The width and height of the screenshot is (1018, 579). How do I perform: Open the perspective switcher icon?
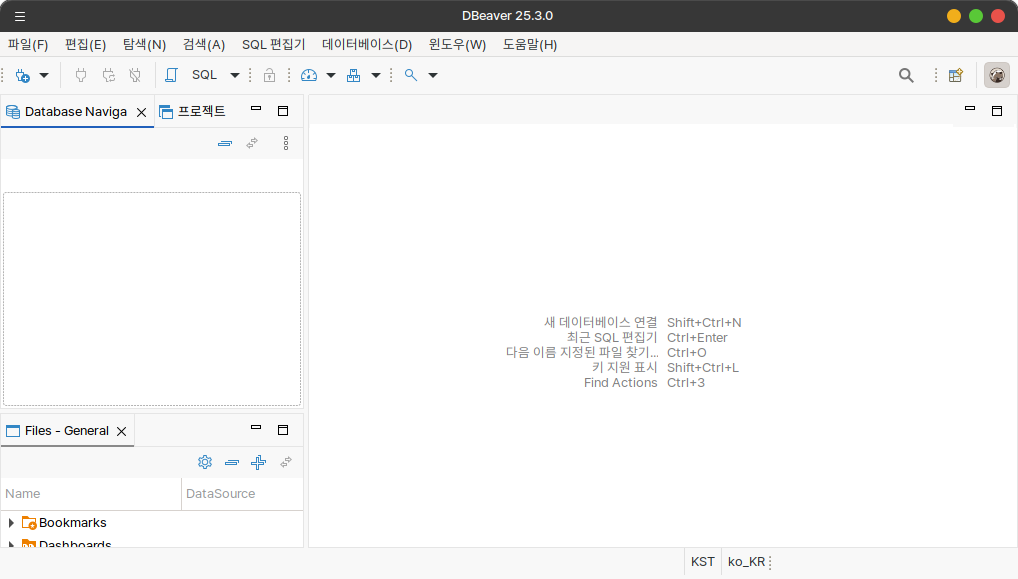(x=956, y=75)
